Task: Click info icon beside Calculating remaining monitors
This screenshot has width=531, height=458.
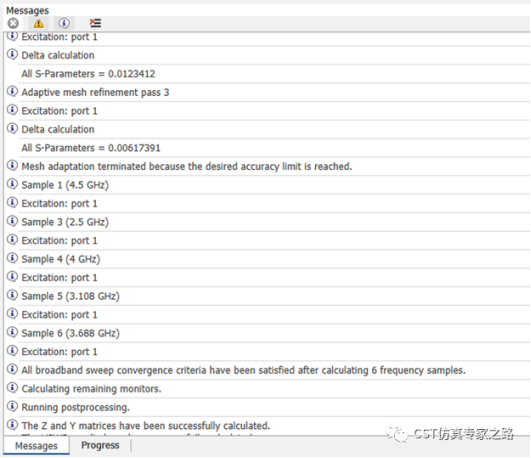Action: coord(13,388)
